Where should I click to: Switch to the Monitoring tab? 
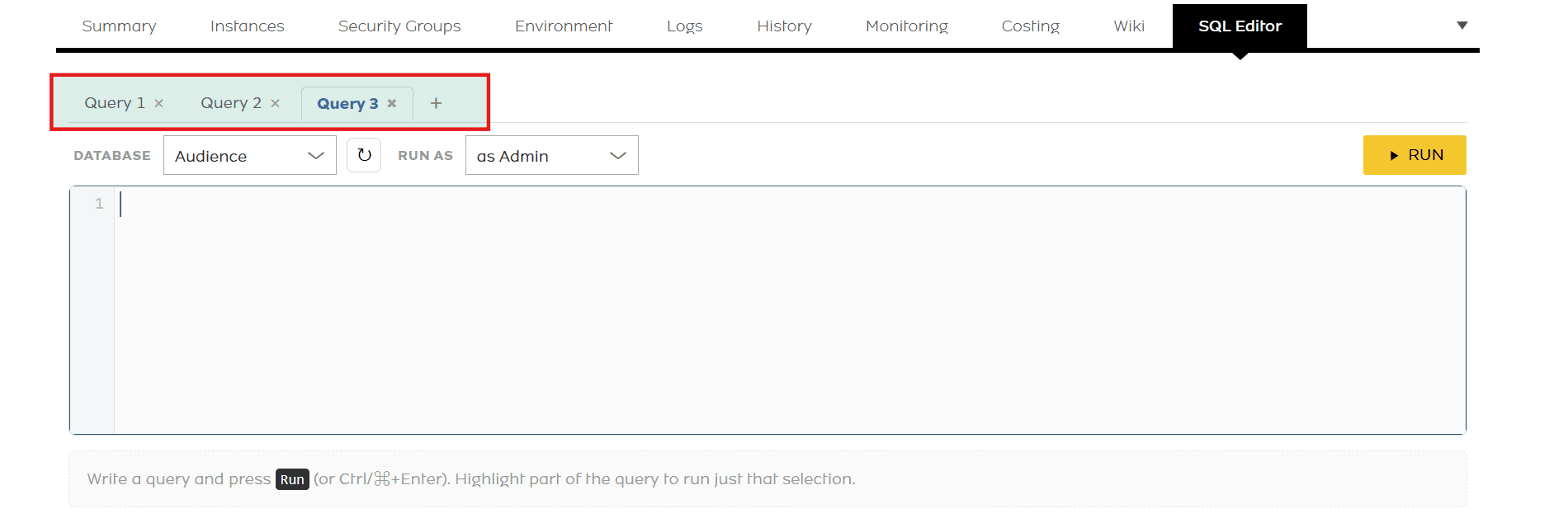pyautogui.click(x=907, y=26)
